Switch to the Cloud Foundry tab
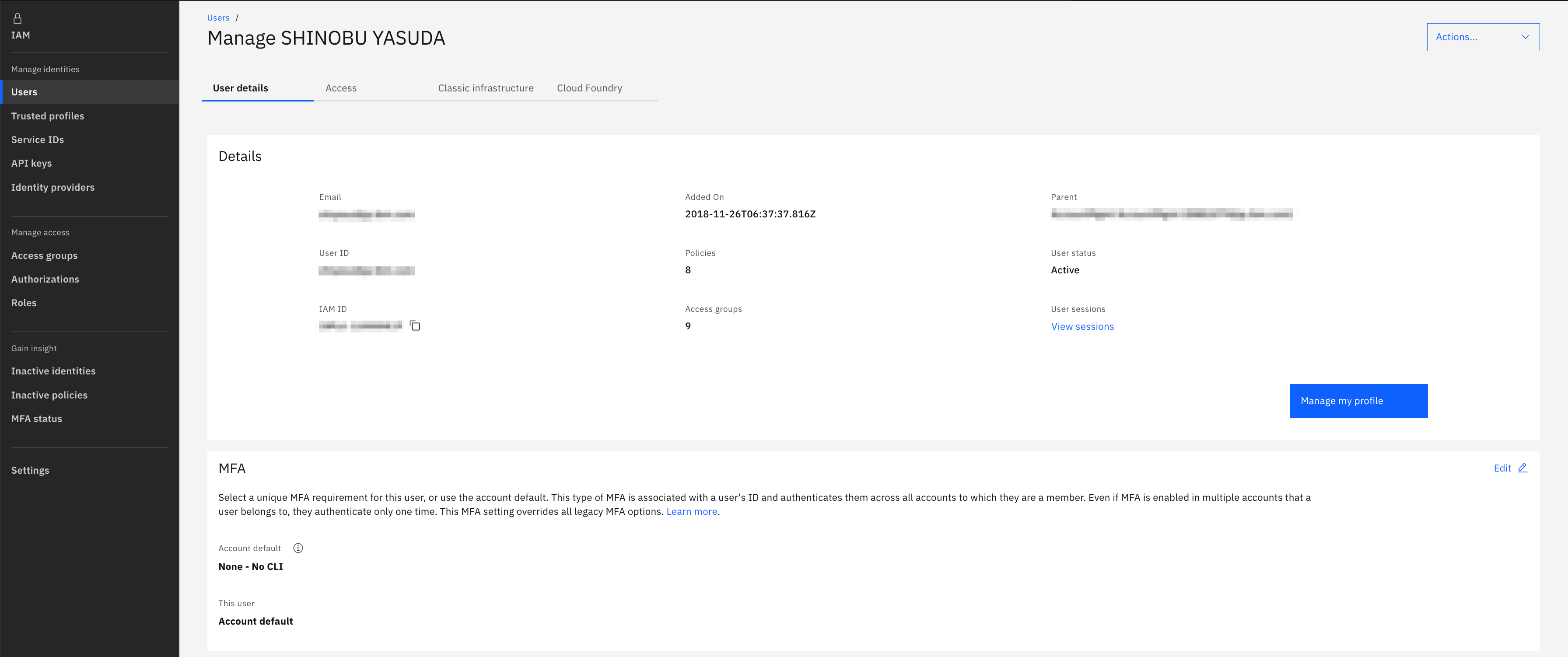The image size is (1568, 657). pos(588,87)
